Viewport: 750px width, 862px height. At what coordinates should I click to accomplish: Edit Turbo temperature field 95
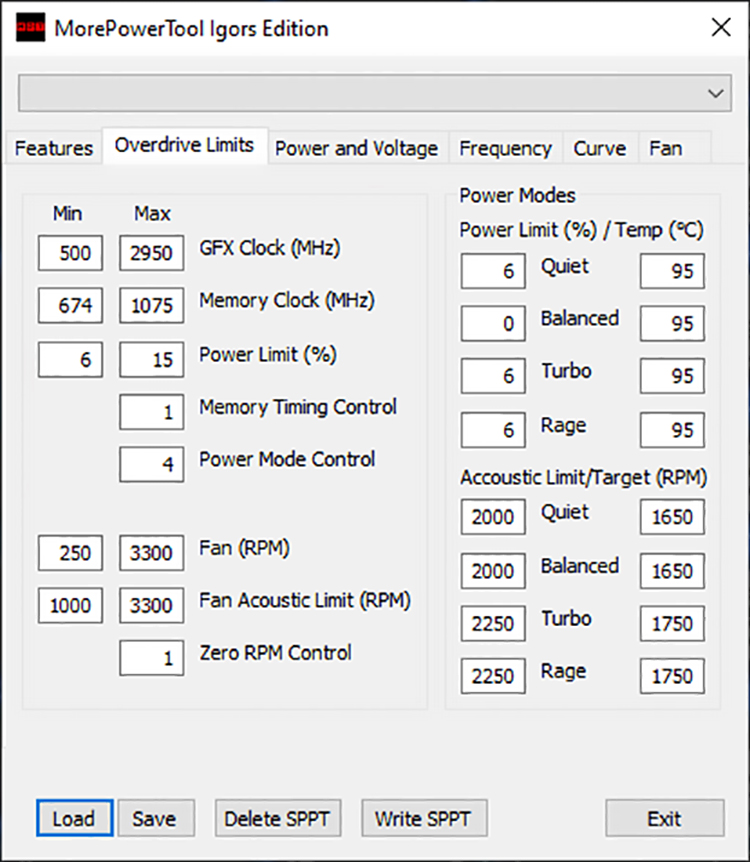pos(672,375)
